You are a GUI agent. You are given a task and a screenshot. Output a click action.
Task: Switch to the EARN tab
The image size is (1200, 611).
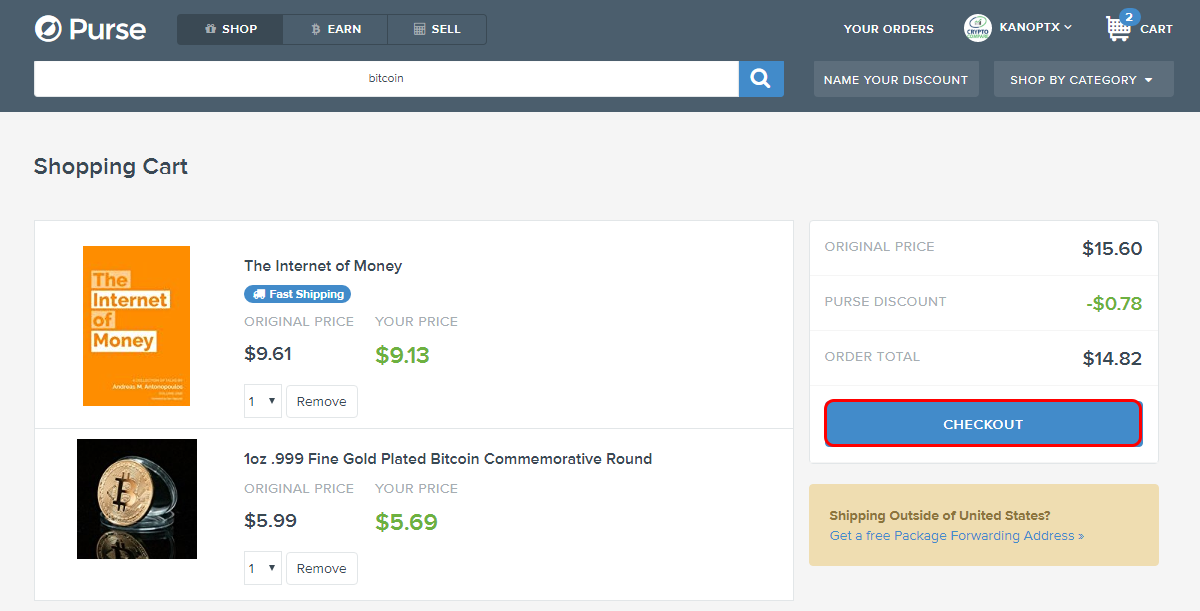click(335, 29)
